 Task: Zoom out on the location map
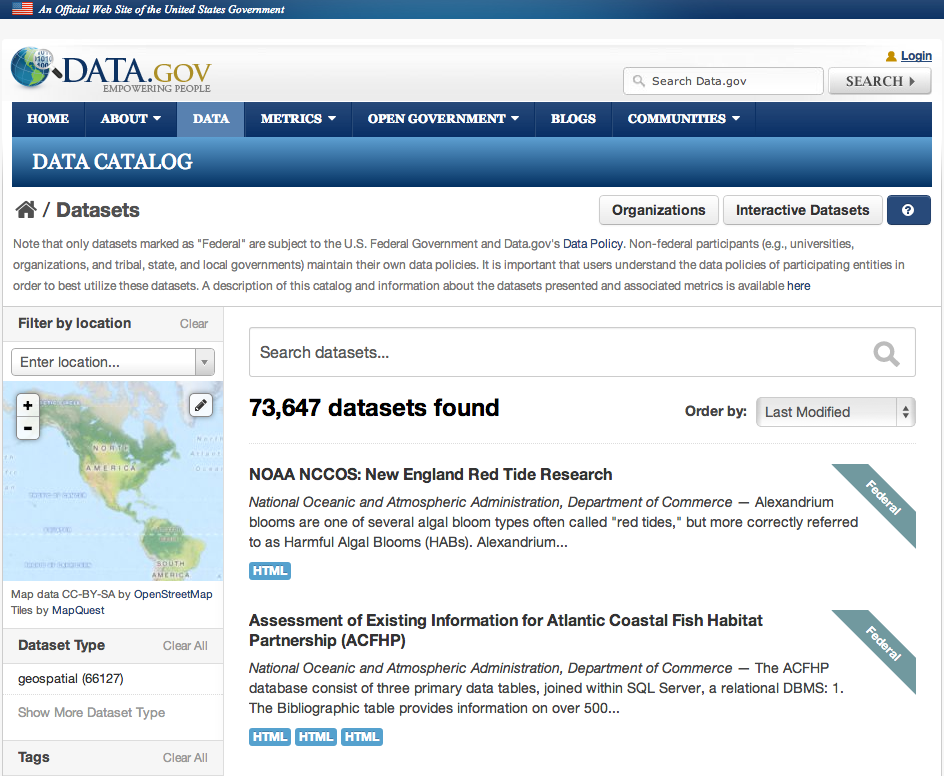(x=28, y=428)
